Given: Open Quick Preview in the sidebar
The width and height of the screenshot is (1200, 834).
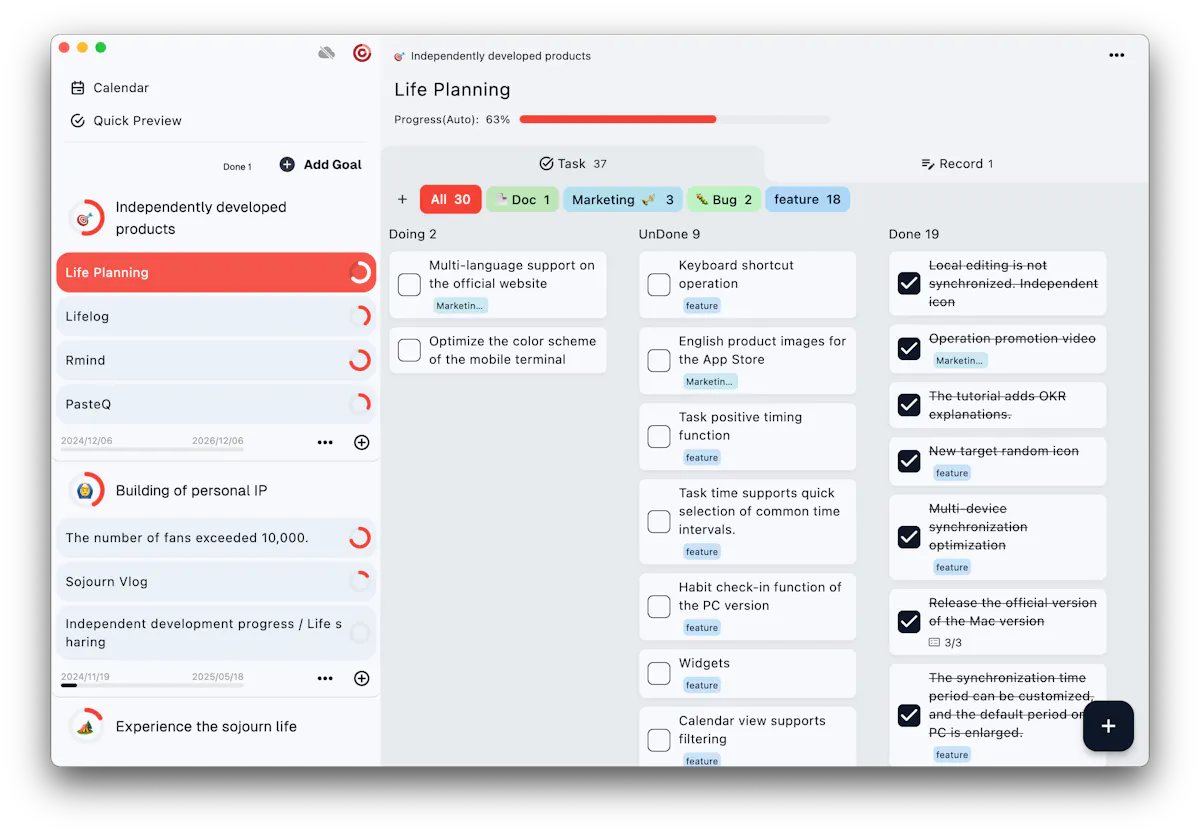Looking at the screenshot, I should point(126,121).
